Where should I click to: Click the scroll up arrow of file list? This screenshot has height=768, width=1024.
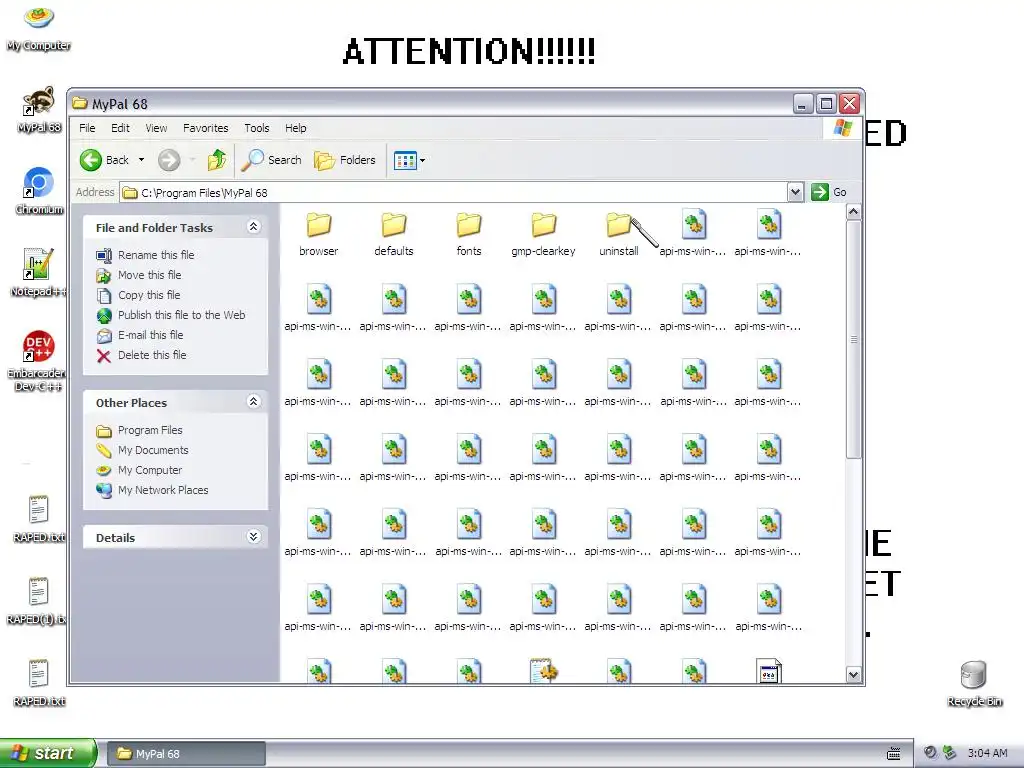pyautogui.click(x=853, y=212)
